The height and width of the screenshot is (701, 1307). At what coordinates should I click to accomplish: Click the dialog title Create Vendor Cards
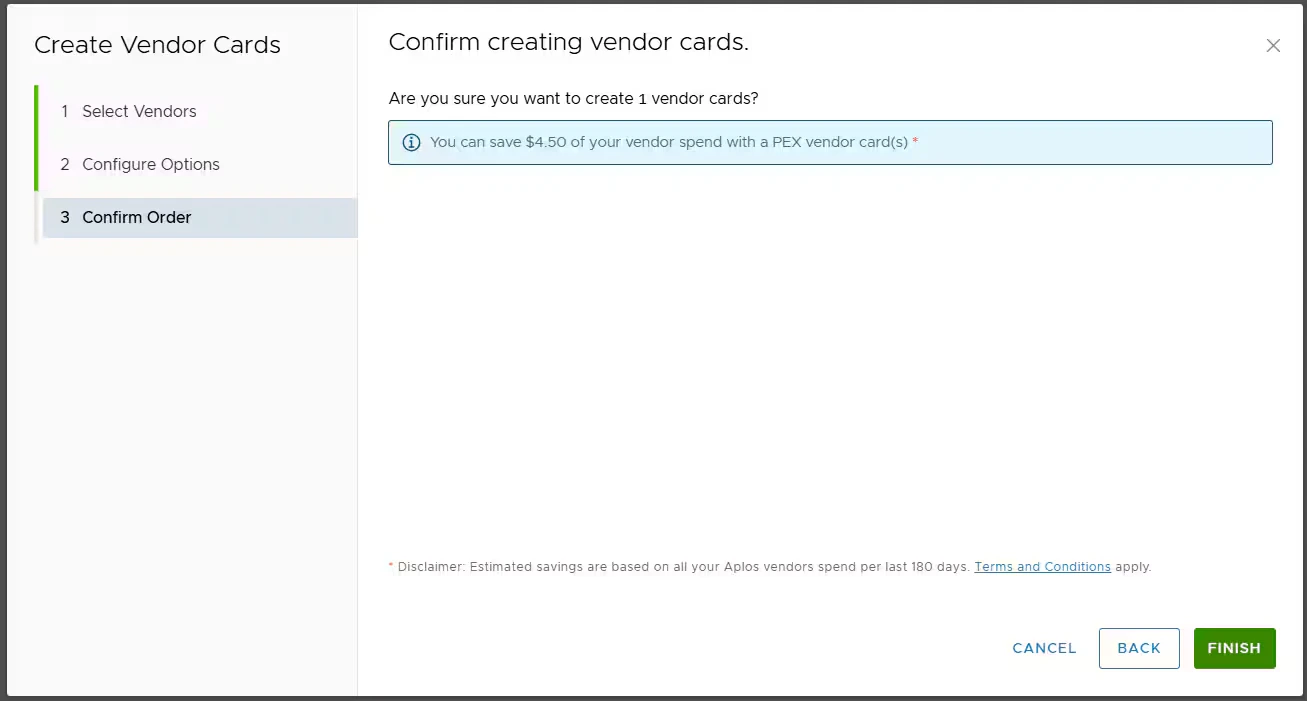tap(157, 45)
